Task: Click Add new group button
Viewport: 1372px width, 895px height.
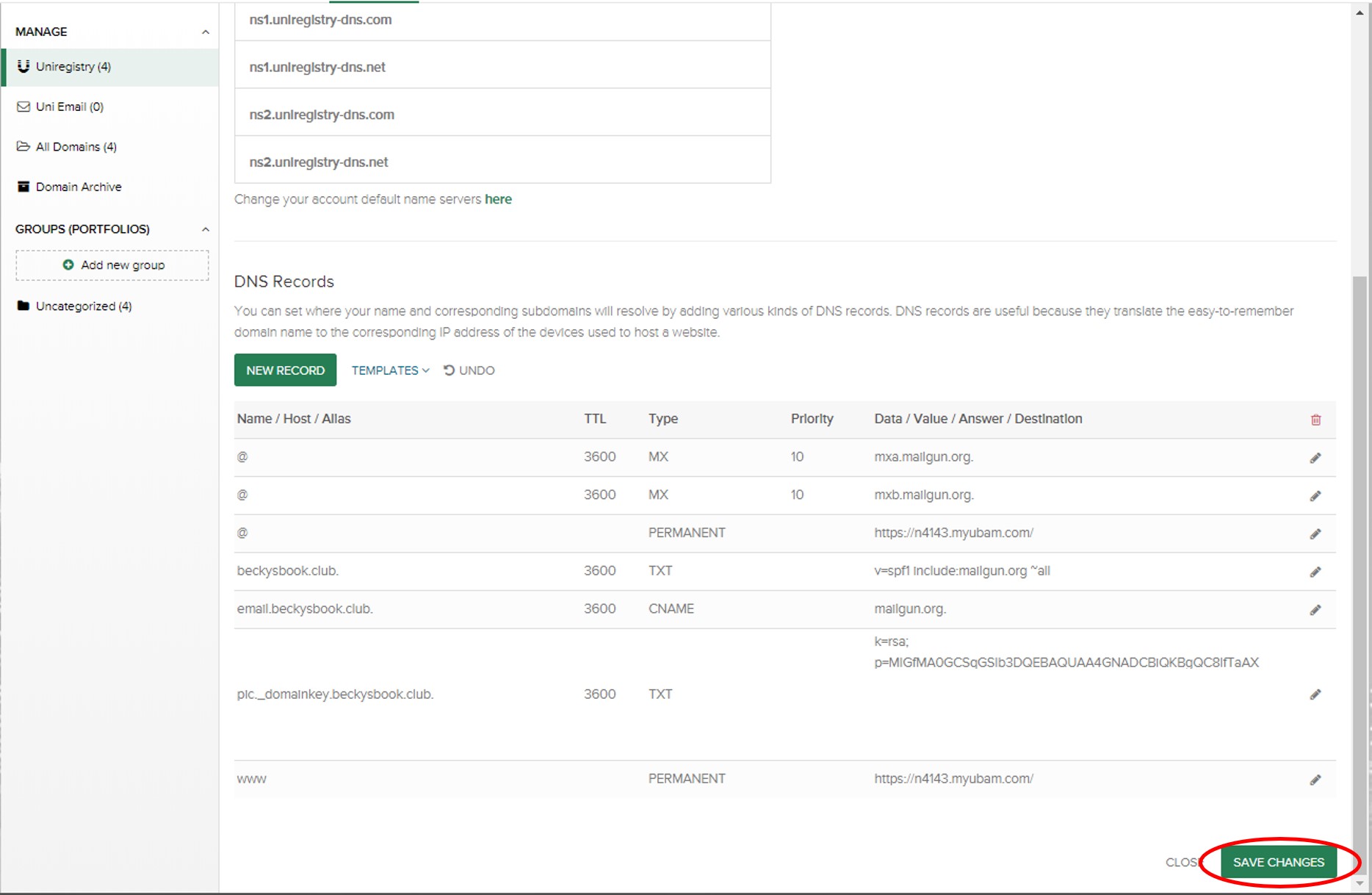Action: tap(112, 265)
